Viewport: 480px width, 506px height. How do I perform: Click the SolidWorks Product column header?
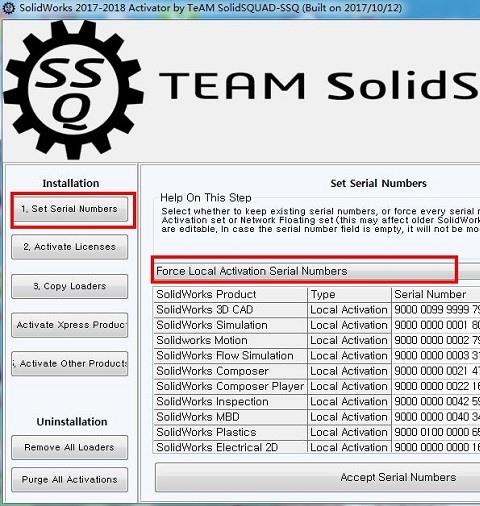tap(230, 295)
